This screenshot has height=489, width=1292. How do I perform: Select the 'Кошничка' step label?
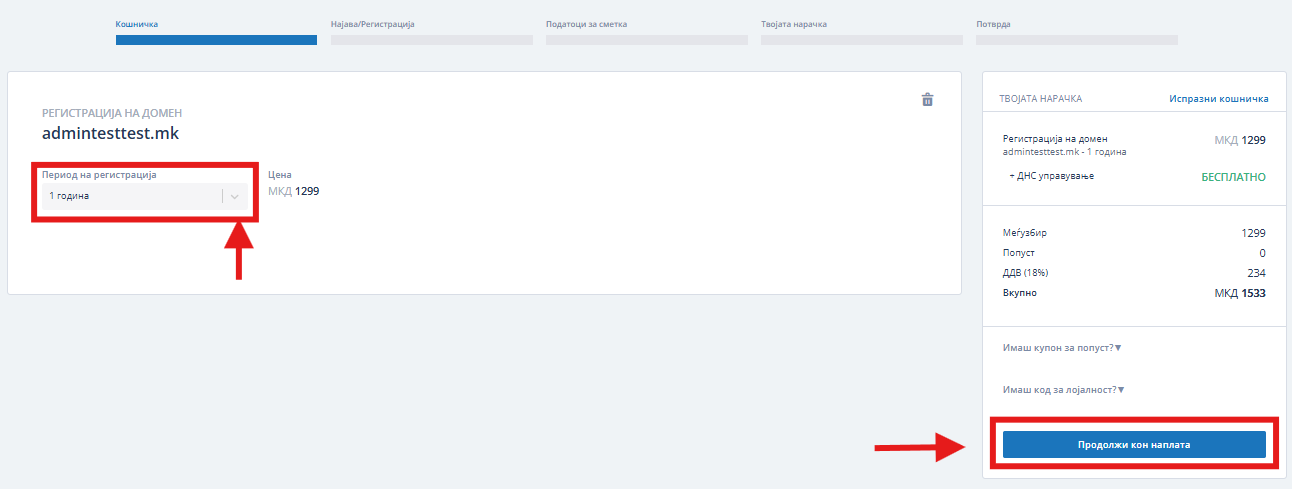coord(137,23)
